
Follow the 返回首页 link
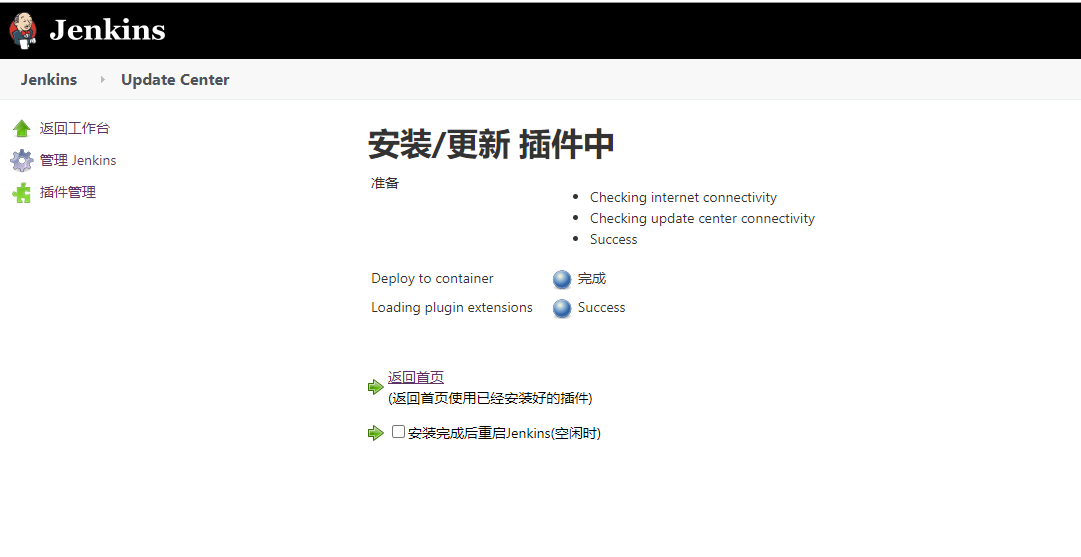416,378
